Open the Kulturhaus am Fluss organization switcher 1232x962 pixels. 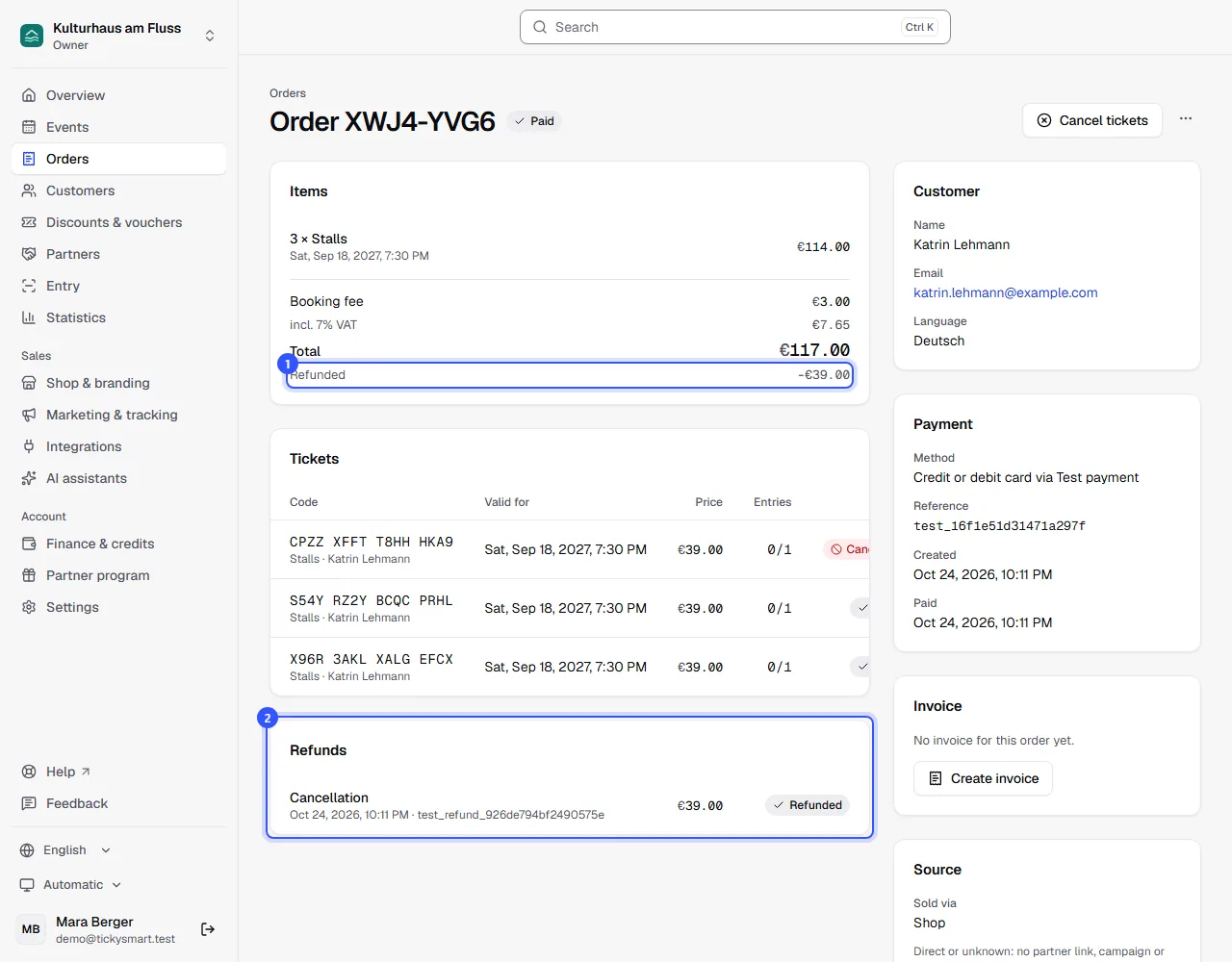(118, 37)
